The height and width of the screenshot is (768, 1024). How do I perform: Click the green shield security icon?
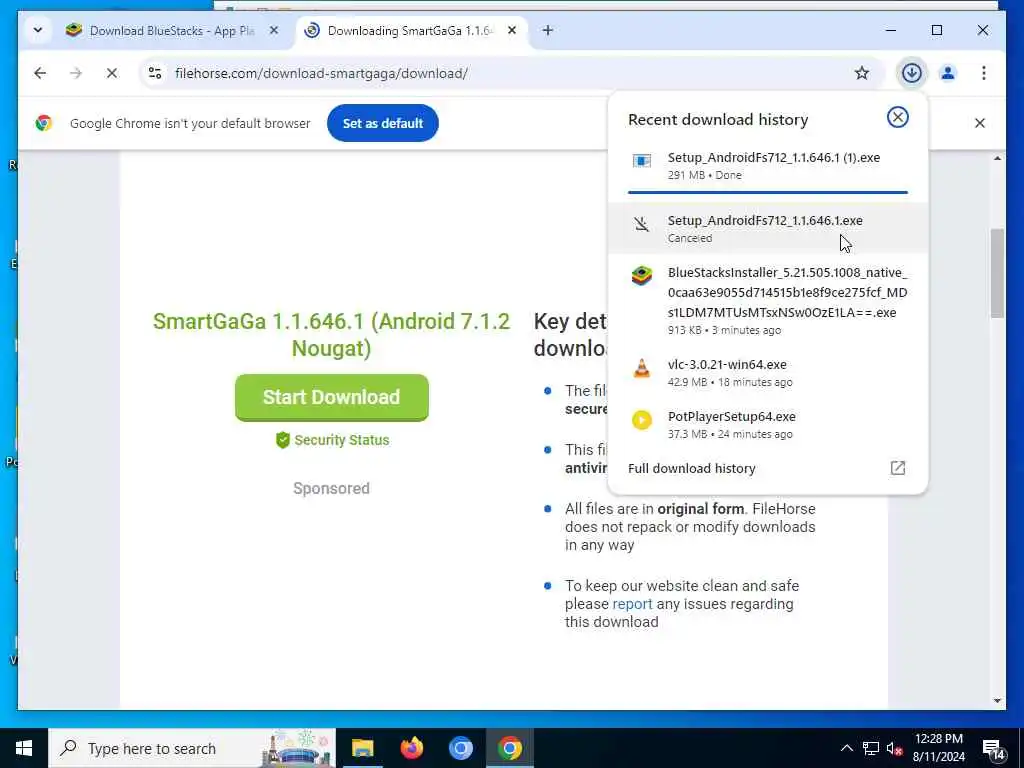(282, 440)
